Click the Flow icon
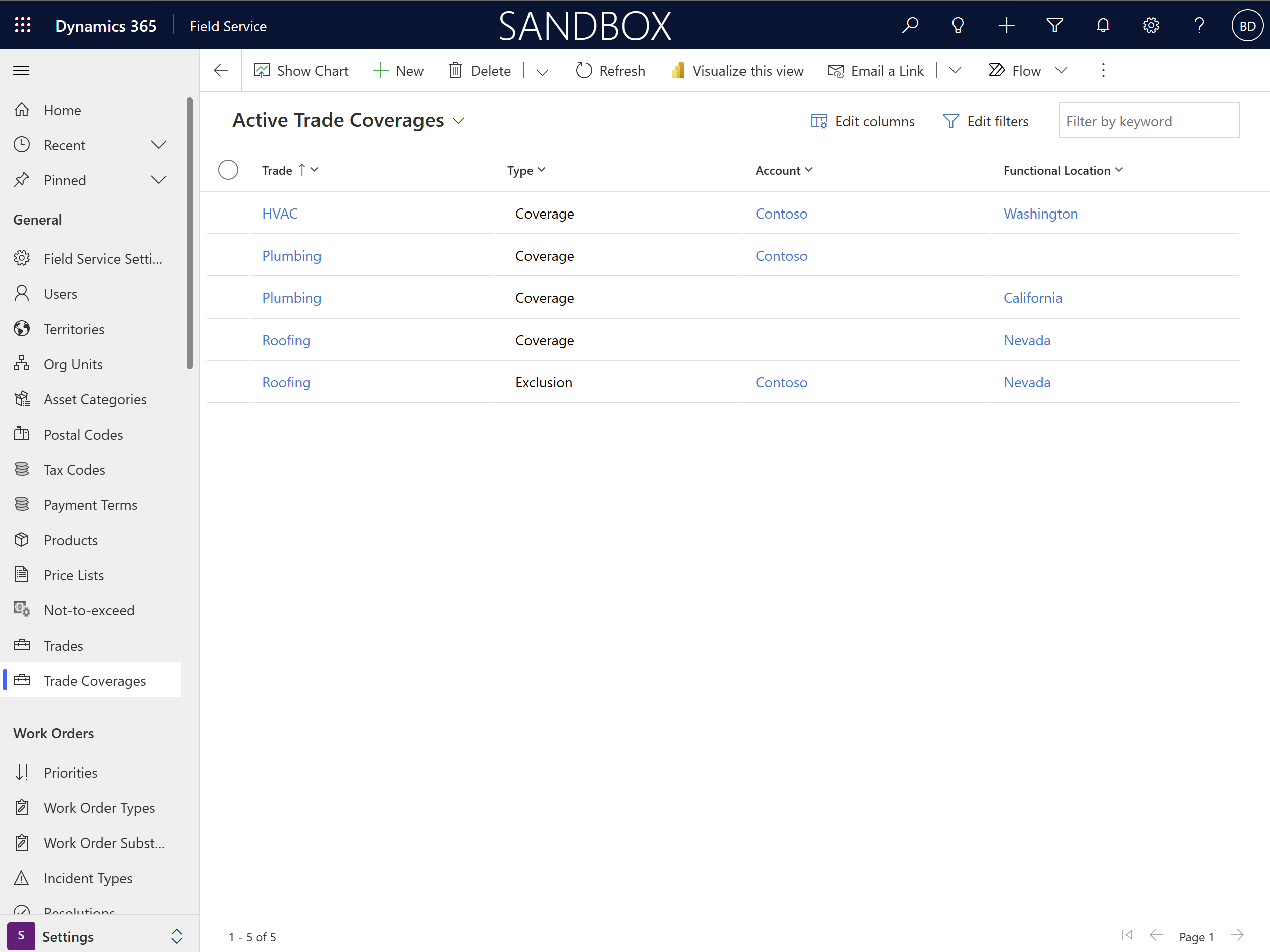The height and width of the screenshot is (952, 1270). 996,70
